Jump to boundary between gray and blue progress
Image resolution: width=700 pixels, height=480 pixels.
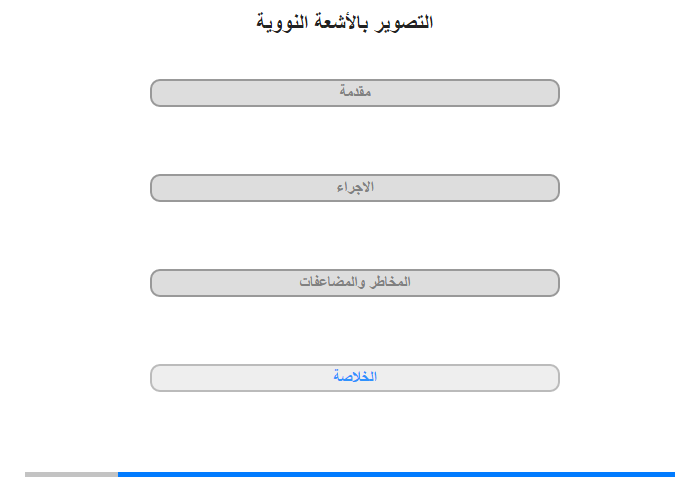pos(118,474)
